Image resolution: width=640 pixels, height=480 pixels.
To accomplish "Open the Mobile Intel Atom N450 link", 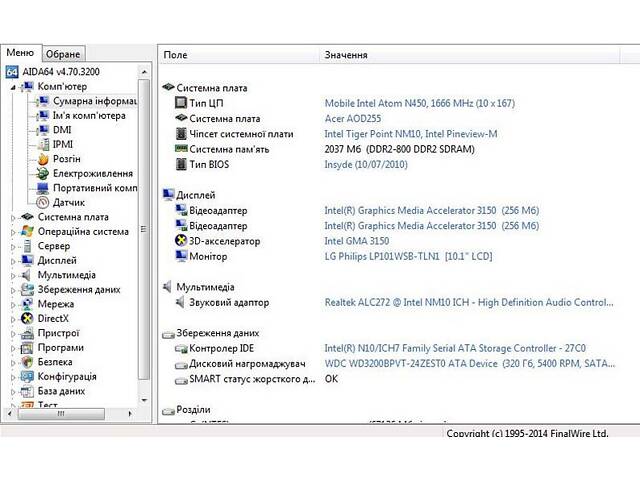I will pos(420,103).
